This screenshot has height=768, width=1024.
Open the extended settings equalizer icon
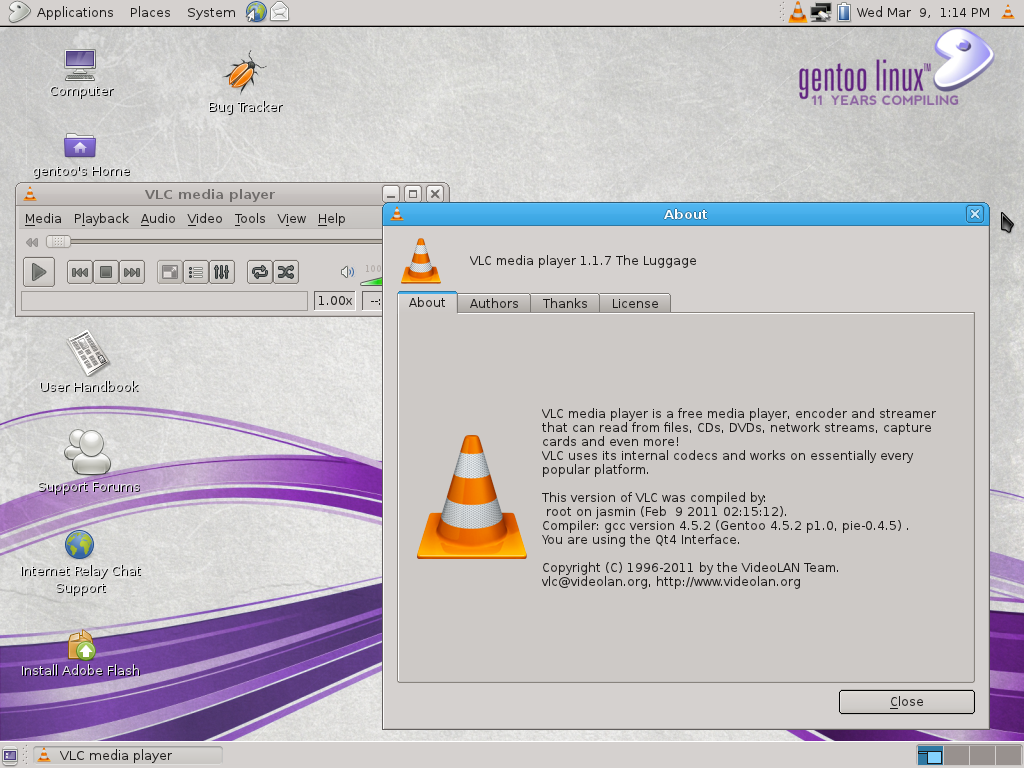221,271
